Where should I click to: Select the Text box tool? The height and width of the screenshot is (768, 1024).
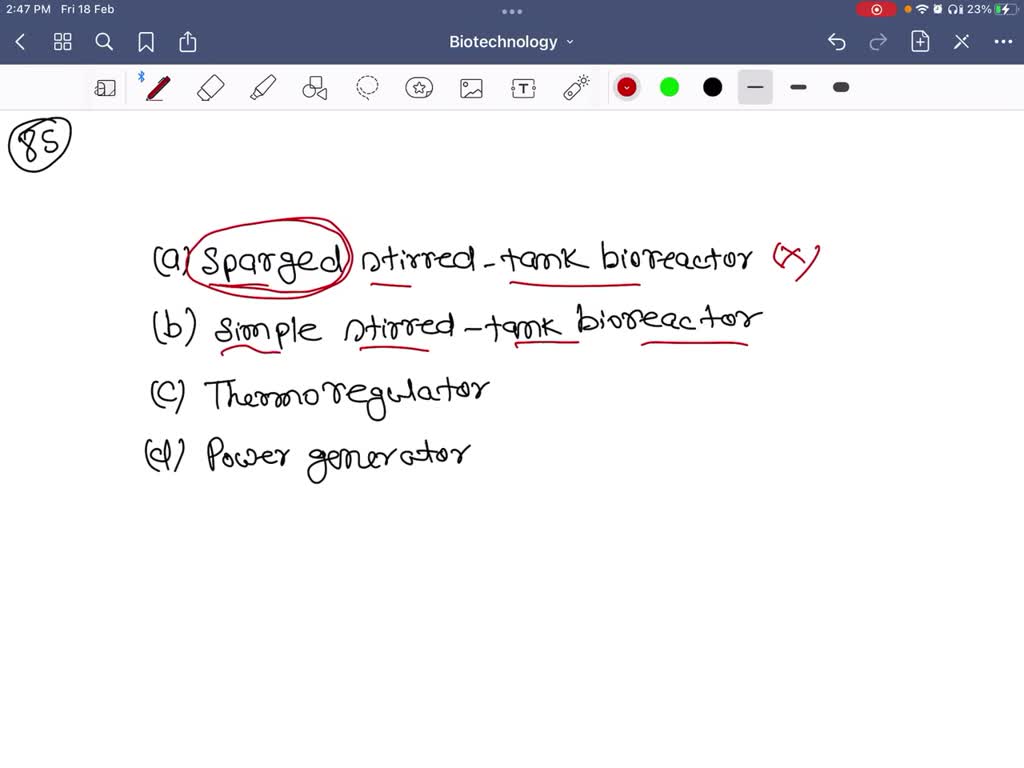pyautogui.click(x=522, y=87)
